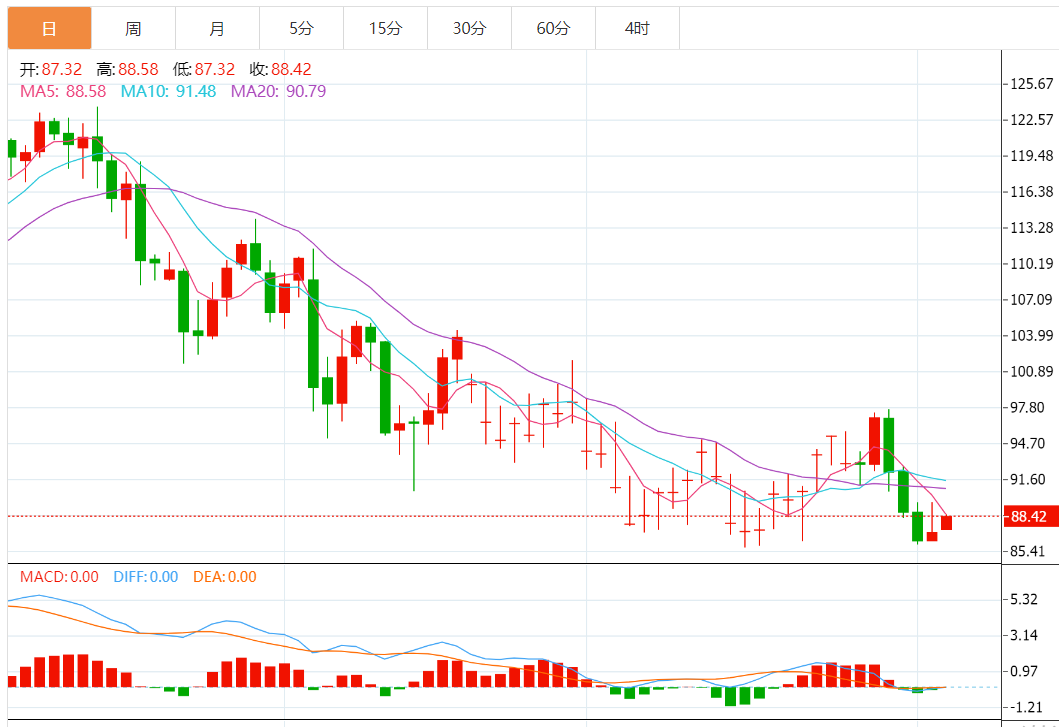The height and width of the screenshot is (727, 1059).
Task: Open the 15分 timeframe tab
Action: tap(385, 28)
